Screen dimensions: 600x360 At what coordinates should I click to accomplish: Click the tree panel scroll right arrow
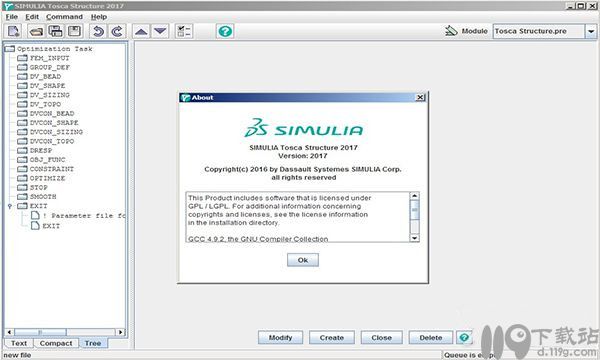(120, 332)
